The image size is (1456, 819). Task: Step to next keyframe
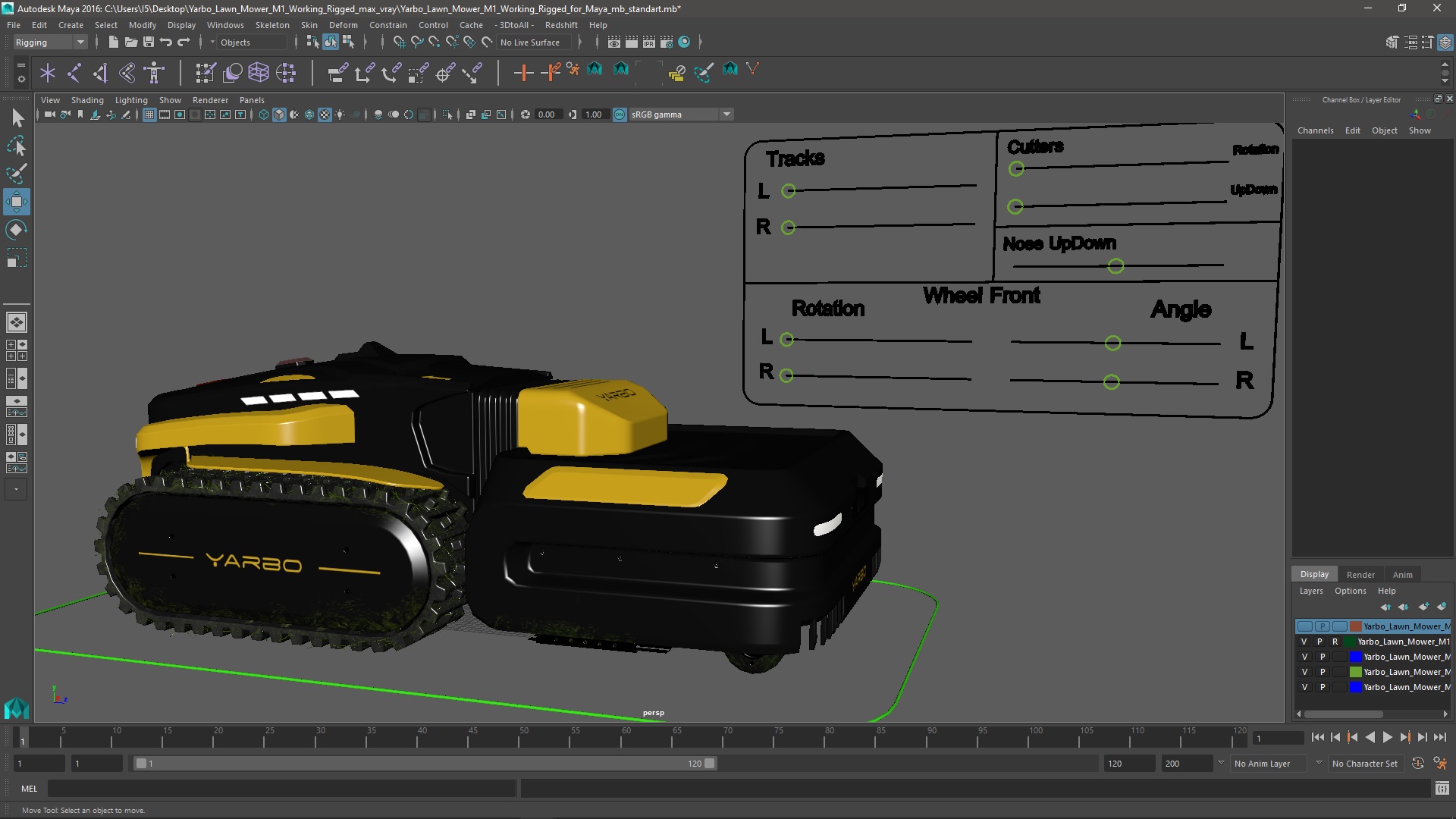coord(1404,737)
